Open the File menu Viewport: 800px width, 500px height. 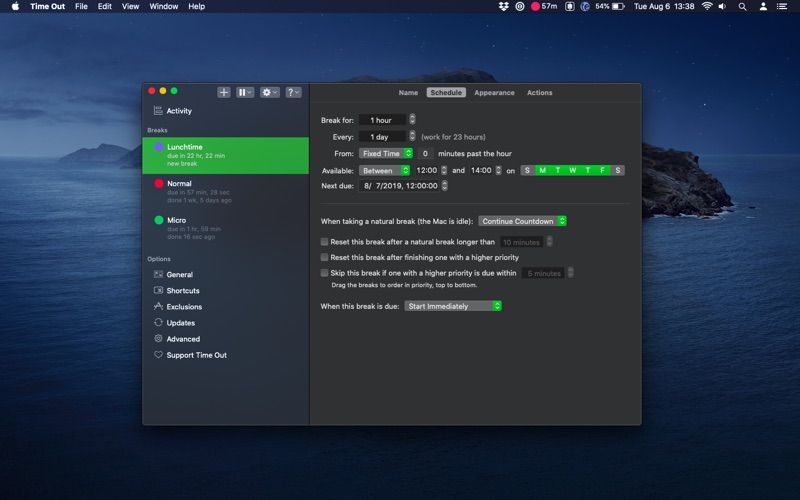click(x=81, y=7)
